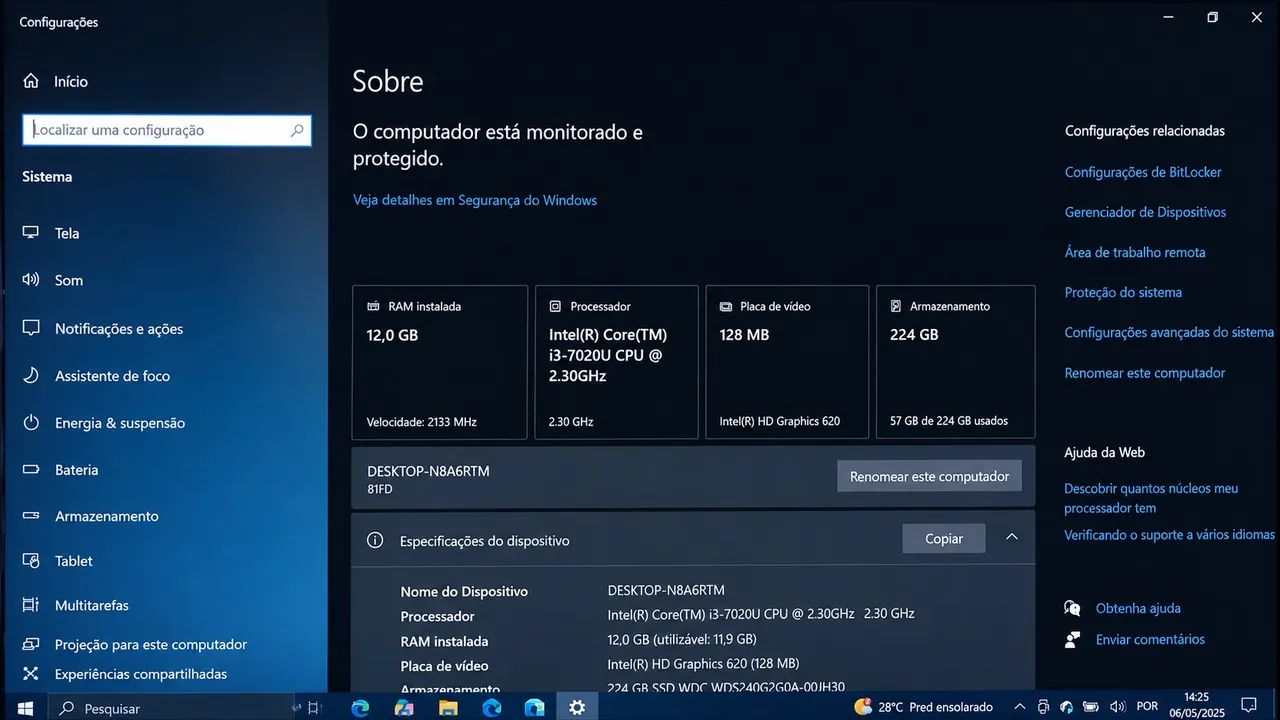Click the Renomear este computador button

[929, 477]
